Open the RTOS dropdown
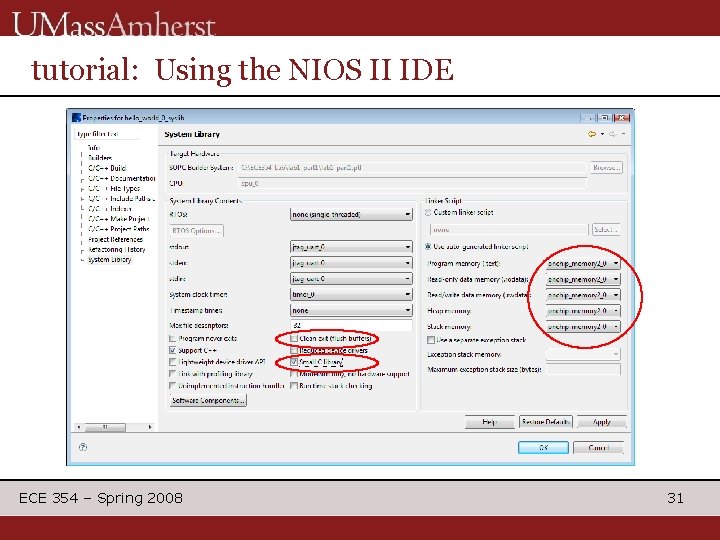The height and width of the screenshot is (540, 720). (x=351, y=214)
